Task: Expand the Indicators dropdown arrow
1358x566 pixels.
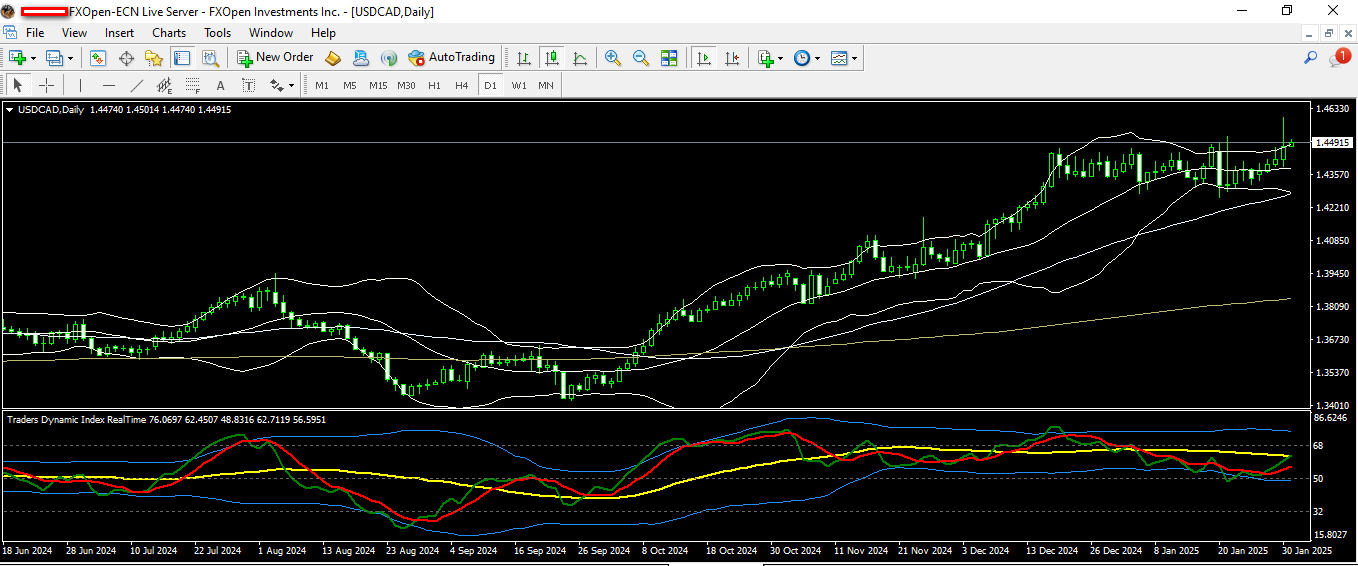Action: point(781,58)
